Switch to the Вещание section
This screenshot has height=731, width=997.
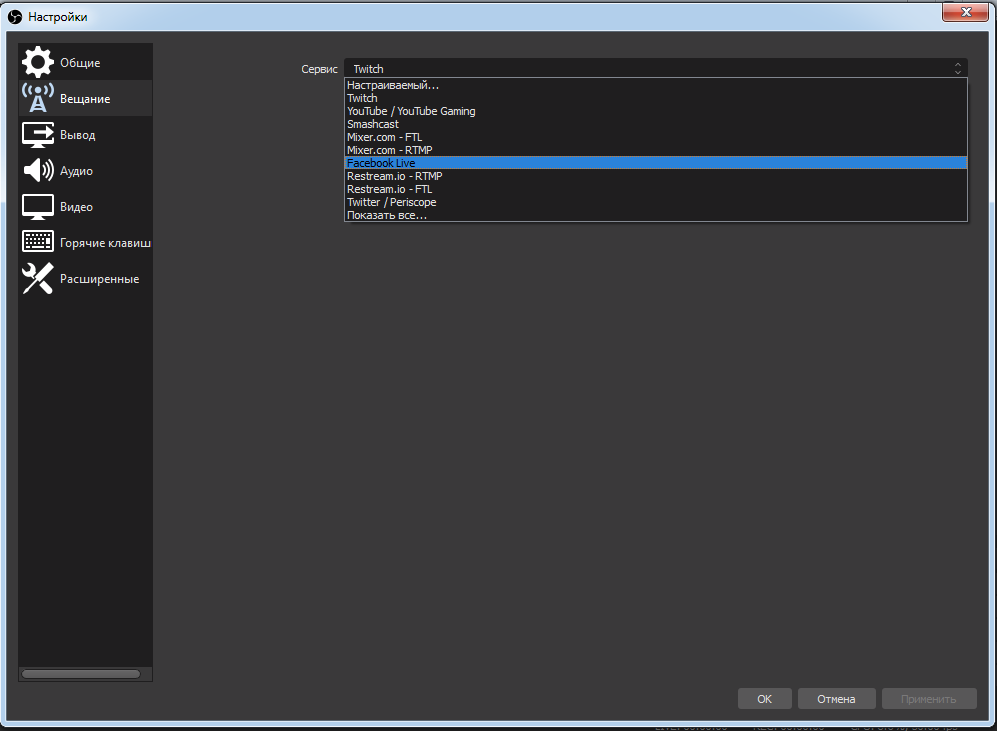pos(86,99)
